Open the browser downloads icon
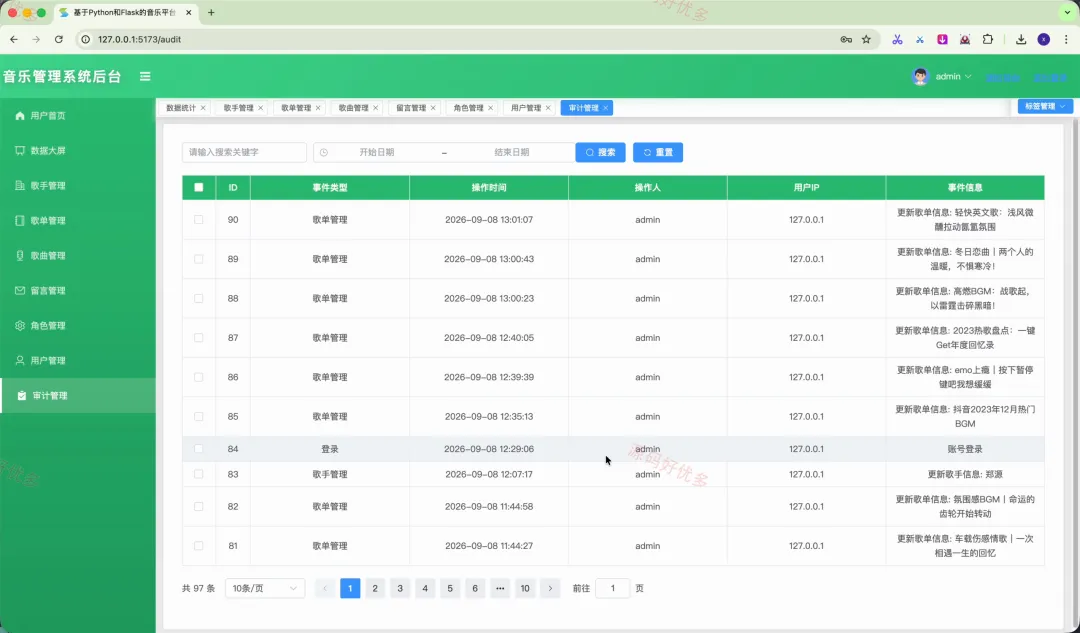Image resolution: width=1080 pixels, height=633 pixels. [1021, 39]
